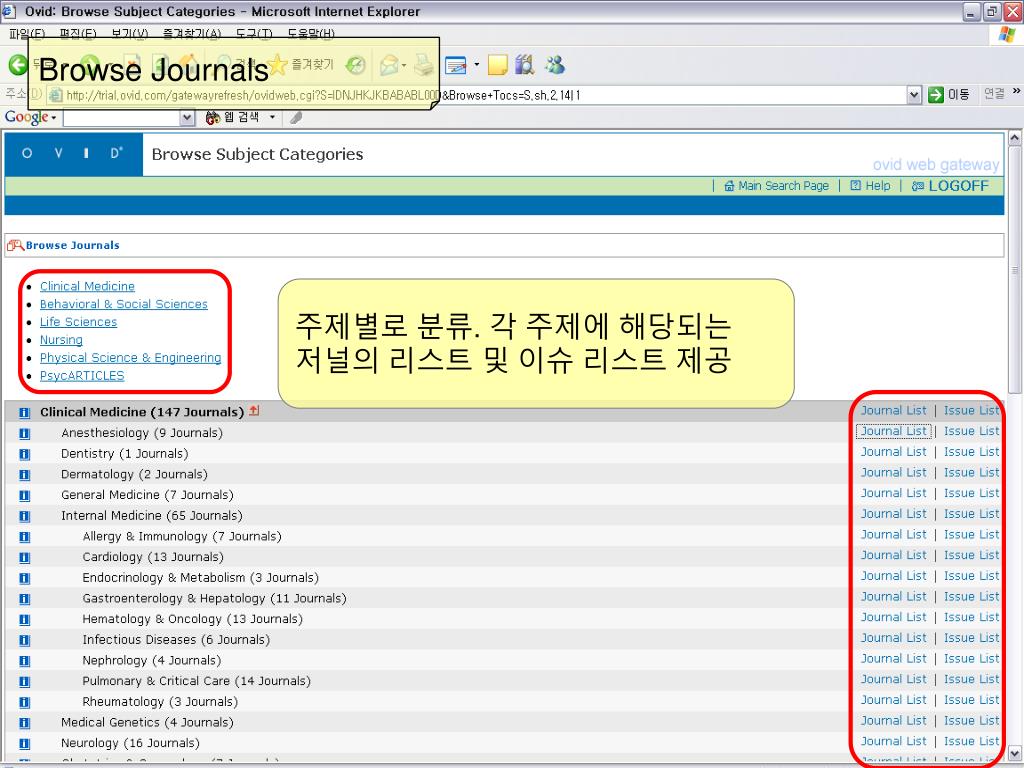Click the "Medical Genetics (4 Journals)" row text
This screenshot has width=1024, height=768.
pyautogui.click(x=147, y=723)
